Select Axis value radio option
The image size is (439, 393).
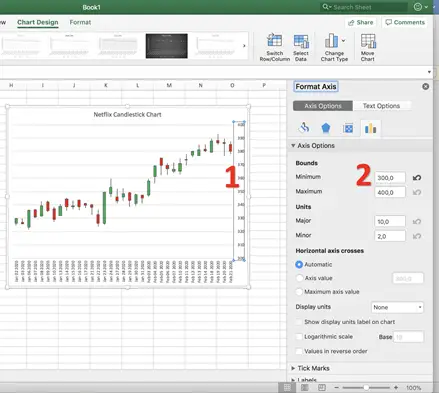(x=299, y=278)
